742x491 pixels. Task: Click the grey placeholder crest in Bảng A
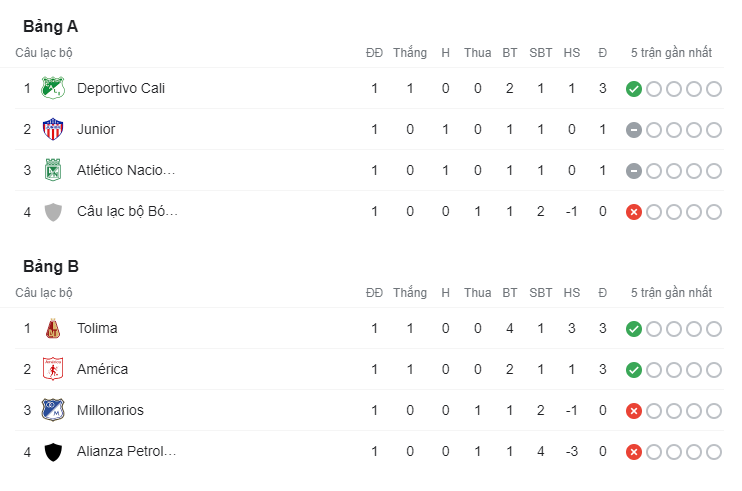click(53, 211)
